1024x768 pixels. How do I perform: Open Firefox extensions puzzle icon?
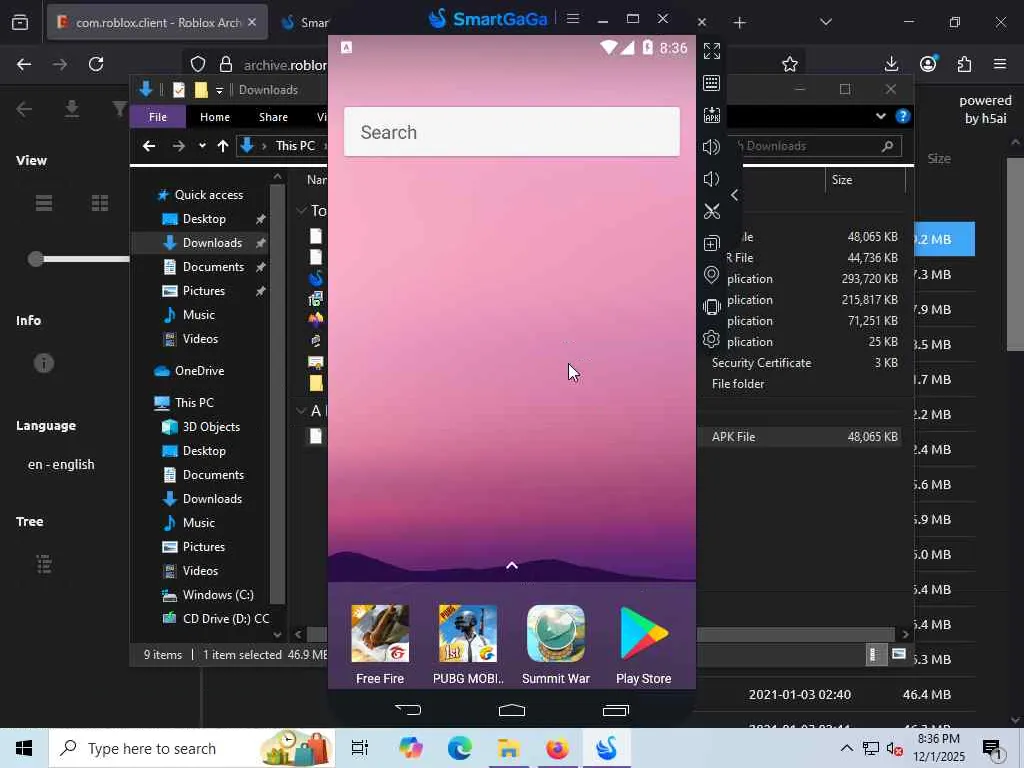click(964, 64)
